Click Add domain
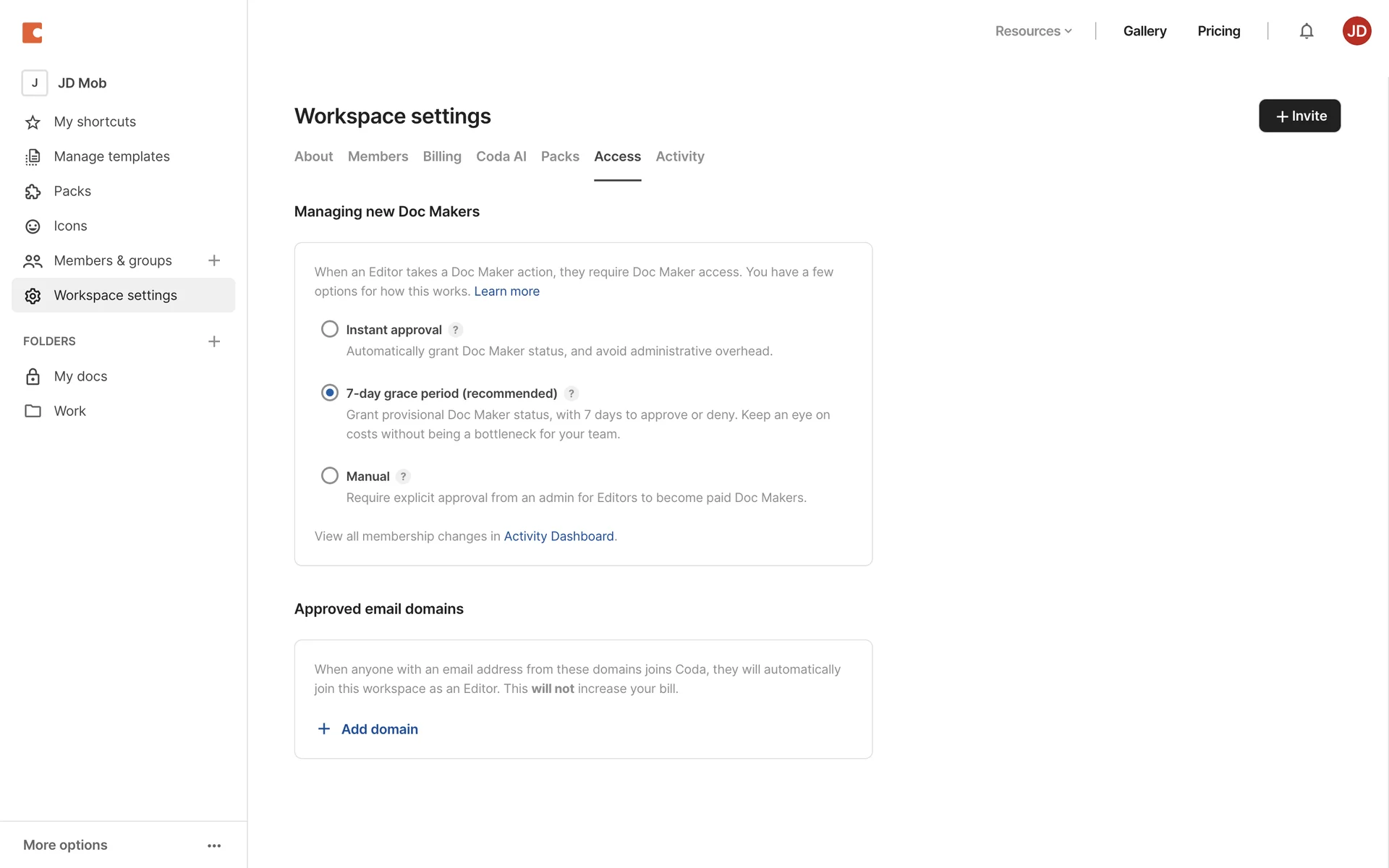The image size is (1389, 868). pos(379,729)
